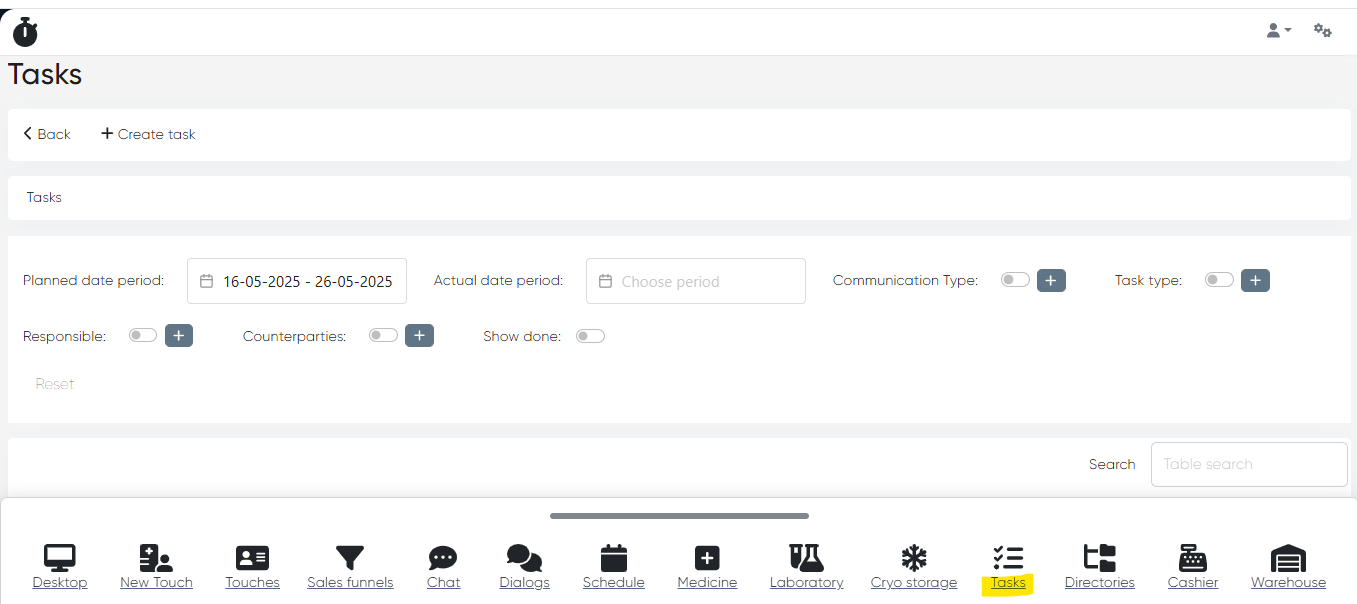Open the Schedule calendar icon
The height and width of the screenshot is (604, 1357).
[x=613, y=558]
